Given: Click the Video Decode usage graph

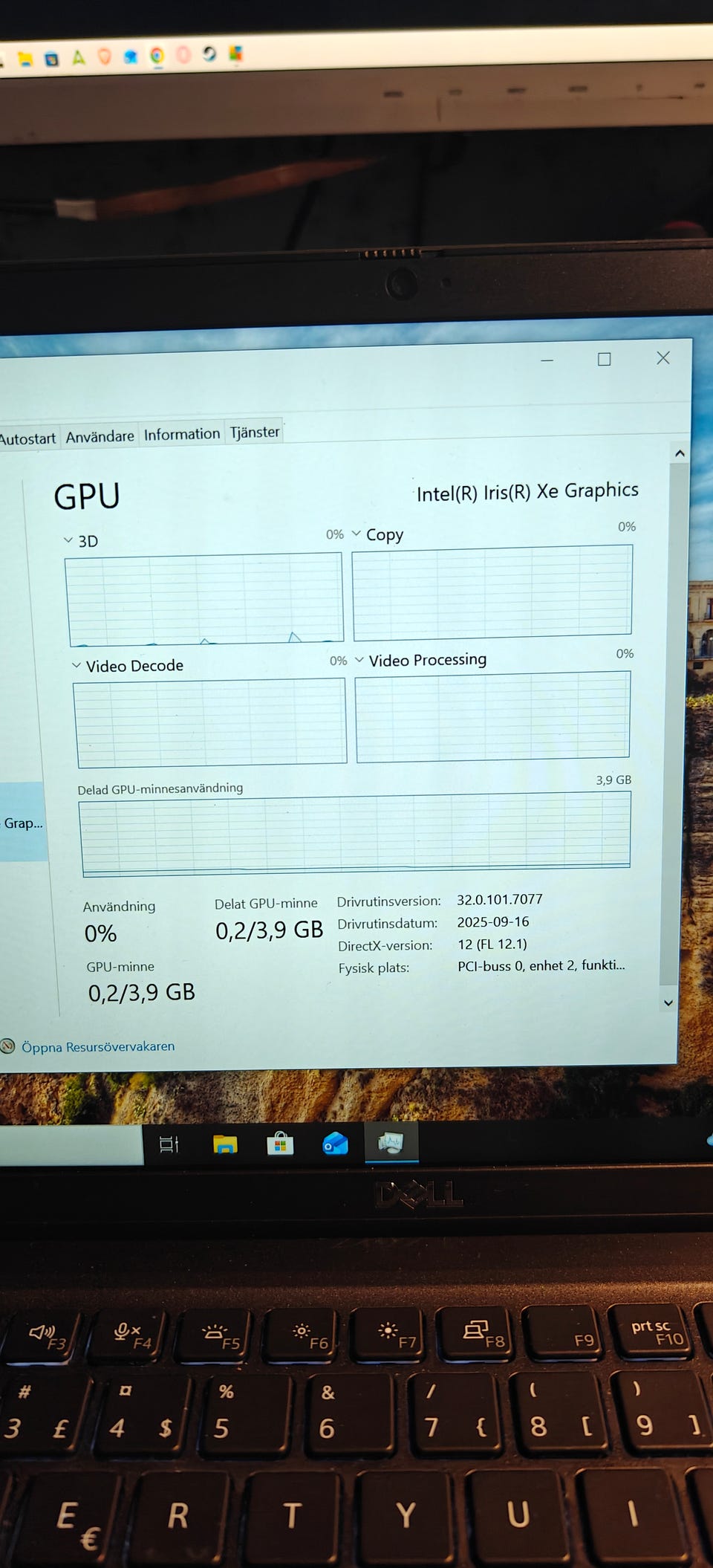Looking at the screenshot, I should point(210,722).
